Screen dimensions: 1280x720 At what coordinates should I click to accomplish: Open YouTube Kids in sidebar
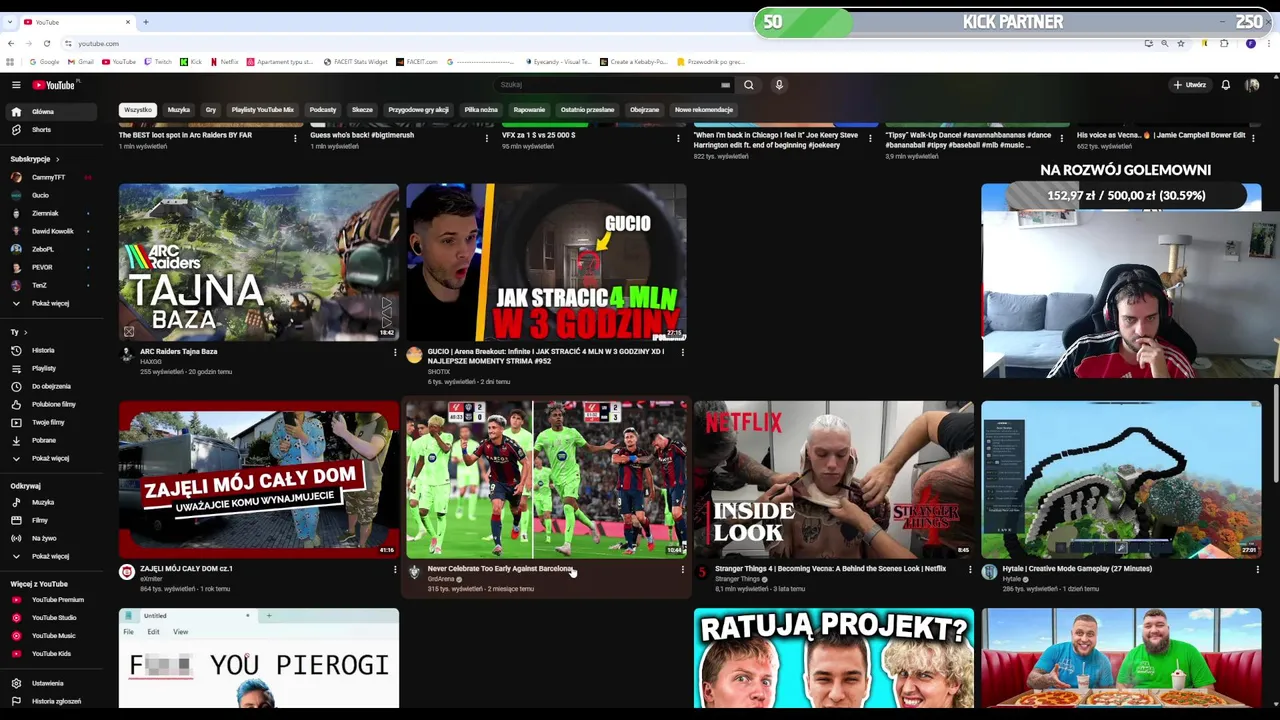point(50,654)
